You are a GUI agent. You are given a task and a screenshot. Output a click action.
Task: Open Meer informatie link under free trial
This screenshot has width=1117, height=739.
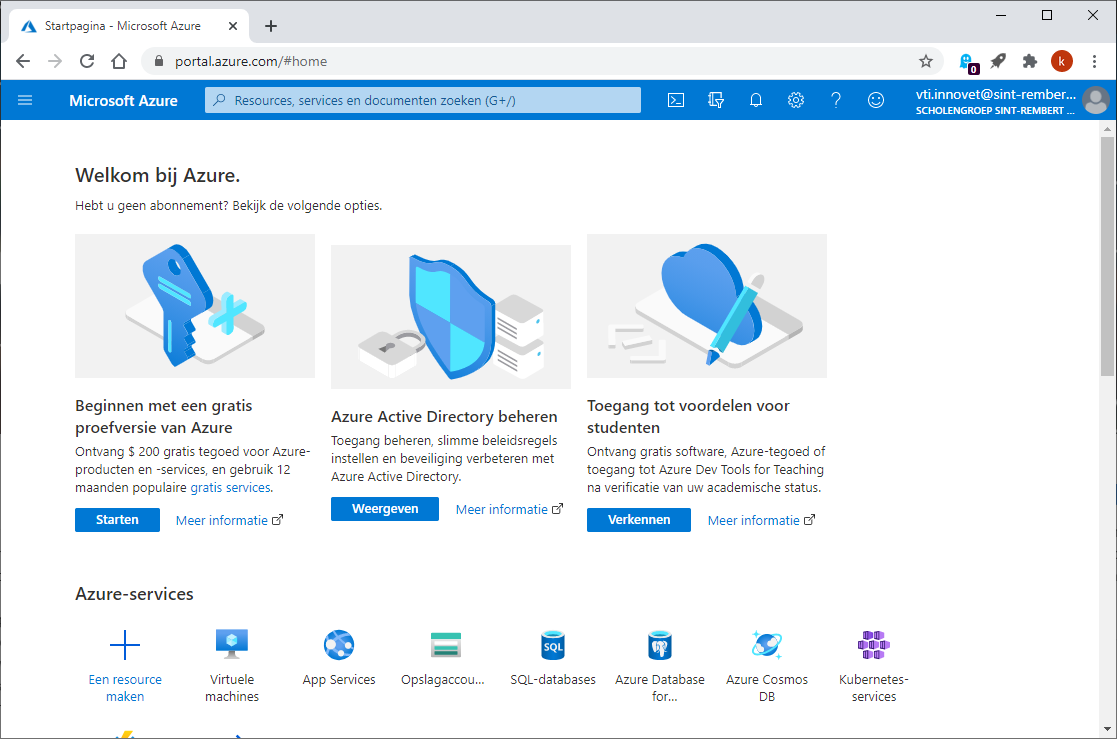click(229, 520)
